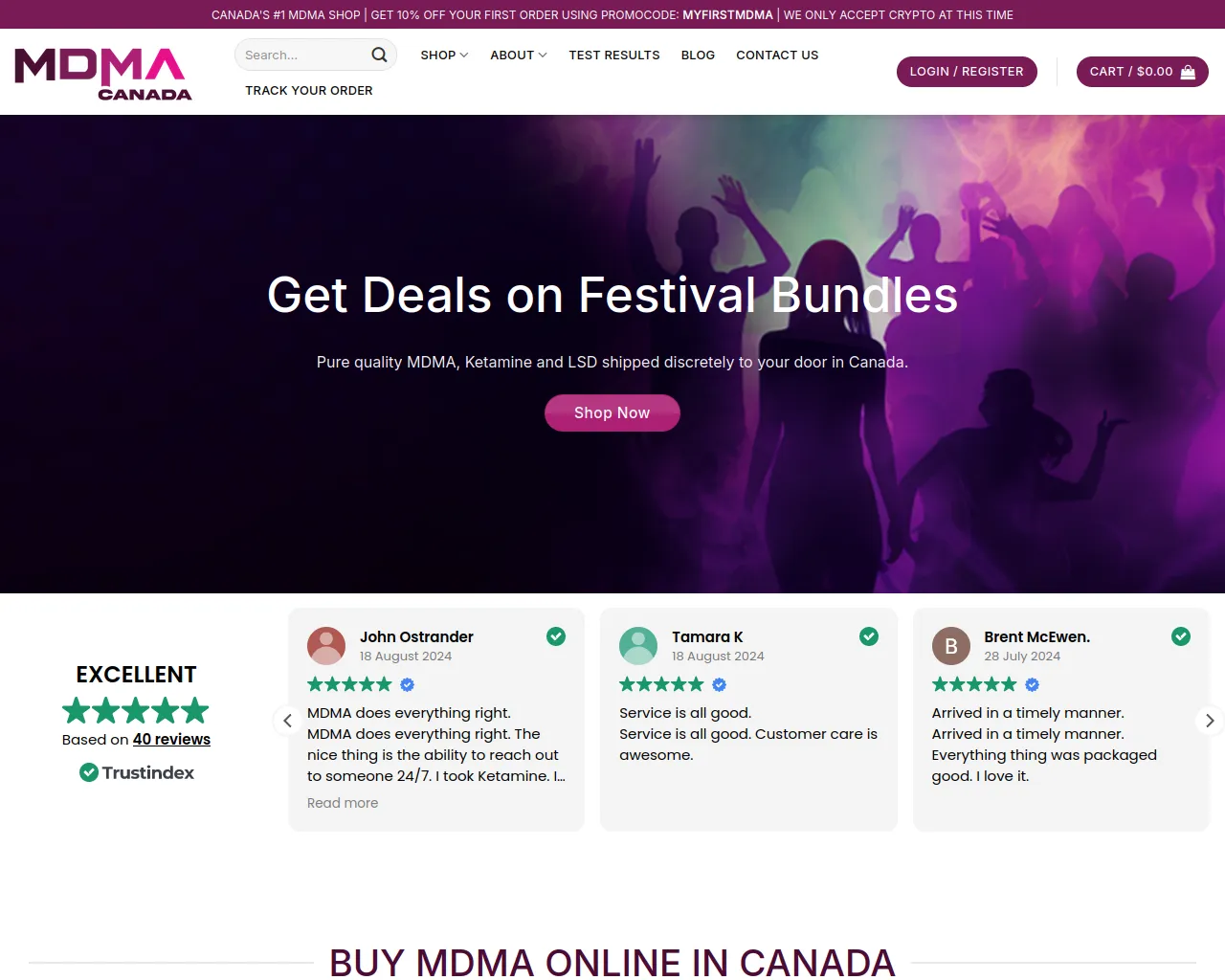Click the Login / Register button
The height and width of the screenshot is (980, 1225).
967,72
